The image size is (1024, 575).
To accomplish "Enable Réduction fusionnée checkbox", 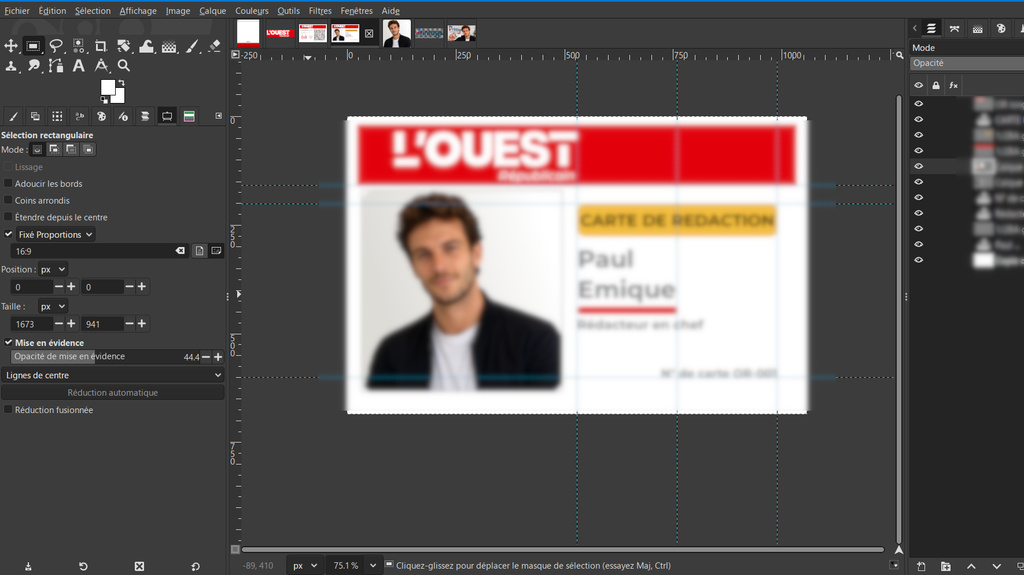I will [x=8, y=410].
